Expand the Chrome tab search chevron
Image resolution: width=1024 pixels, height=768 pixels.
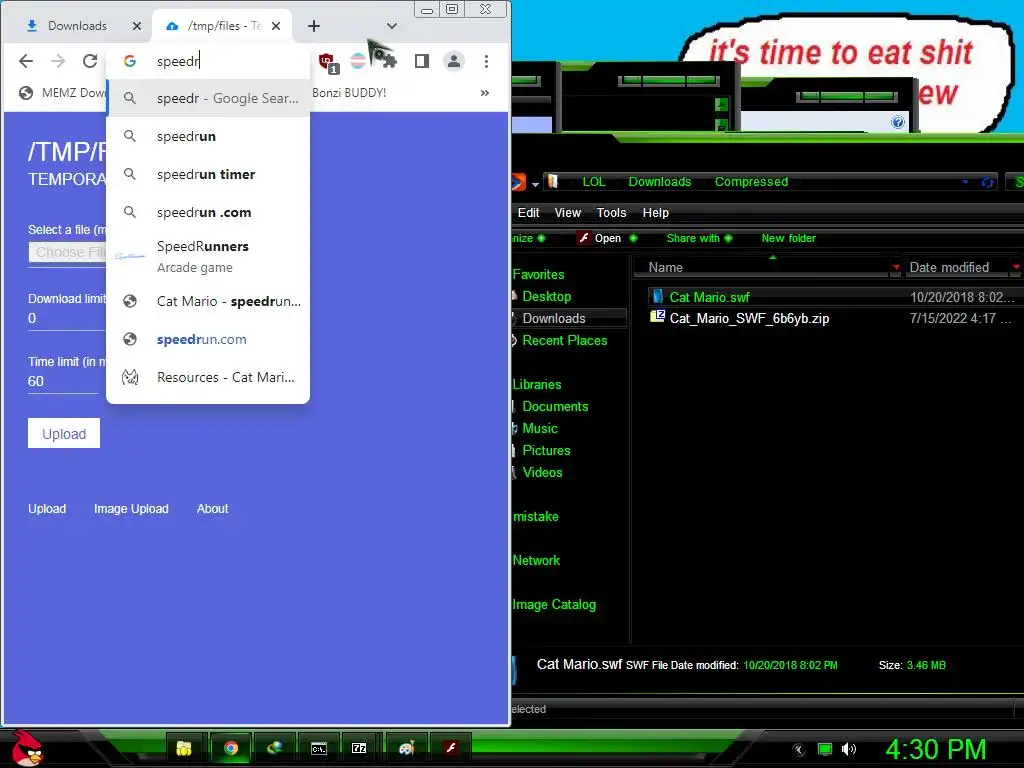tap(392, 26)
